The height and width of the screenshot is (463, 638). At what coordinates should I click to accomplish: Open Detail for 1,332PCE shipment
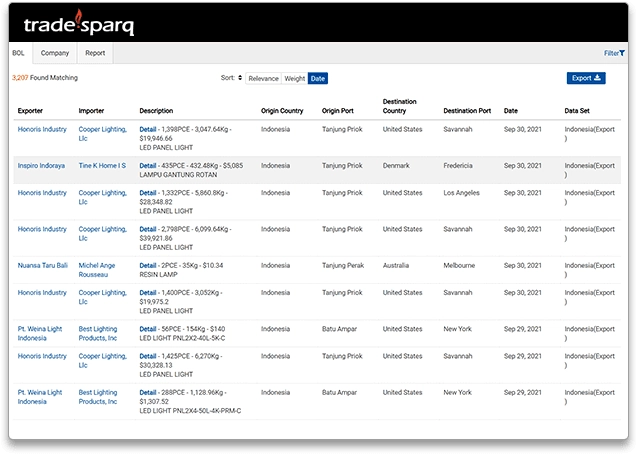click(148, 193)
